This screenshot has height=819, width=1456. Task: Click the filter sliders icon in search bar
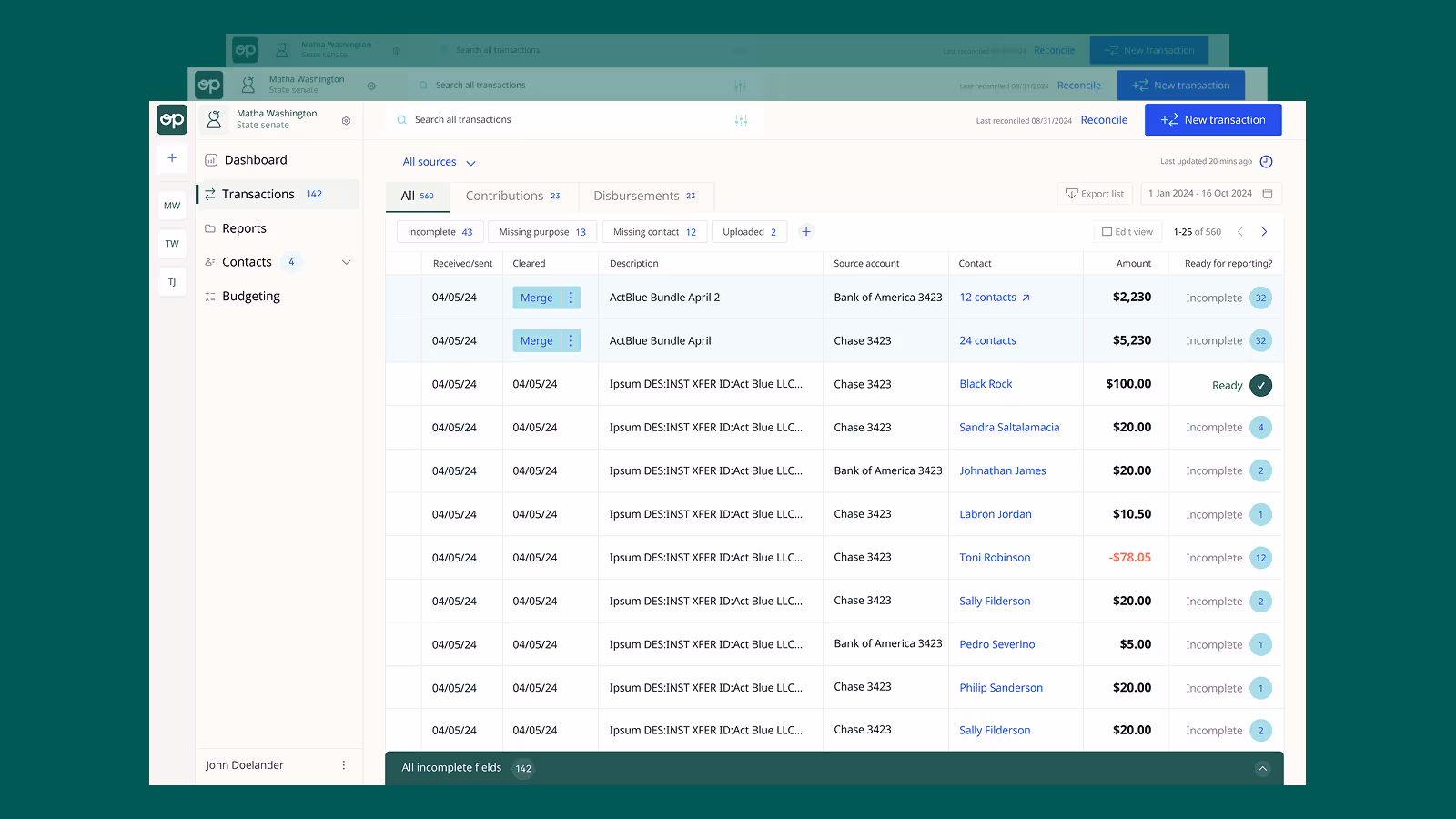[x=741, y=120]
